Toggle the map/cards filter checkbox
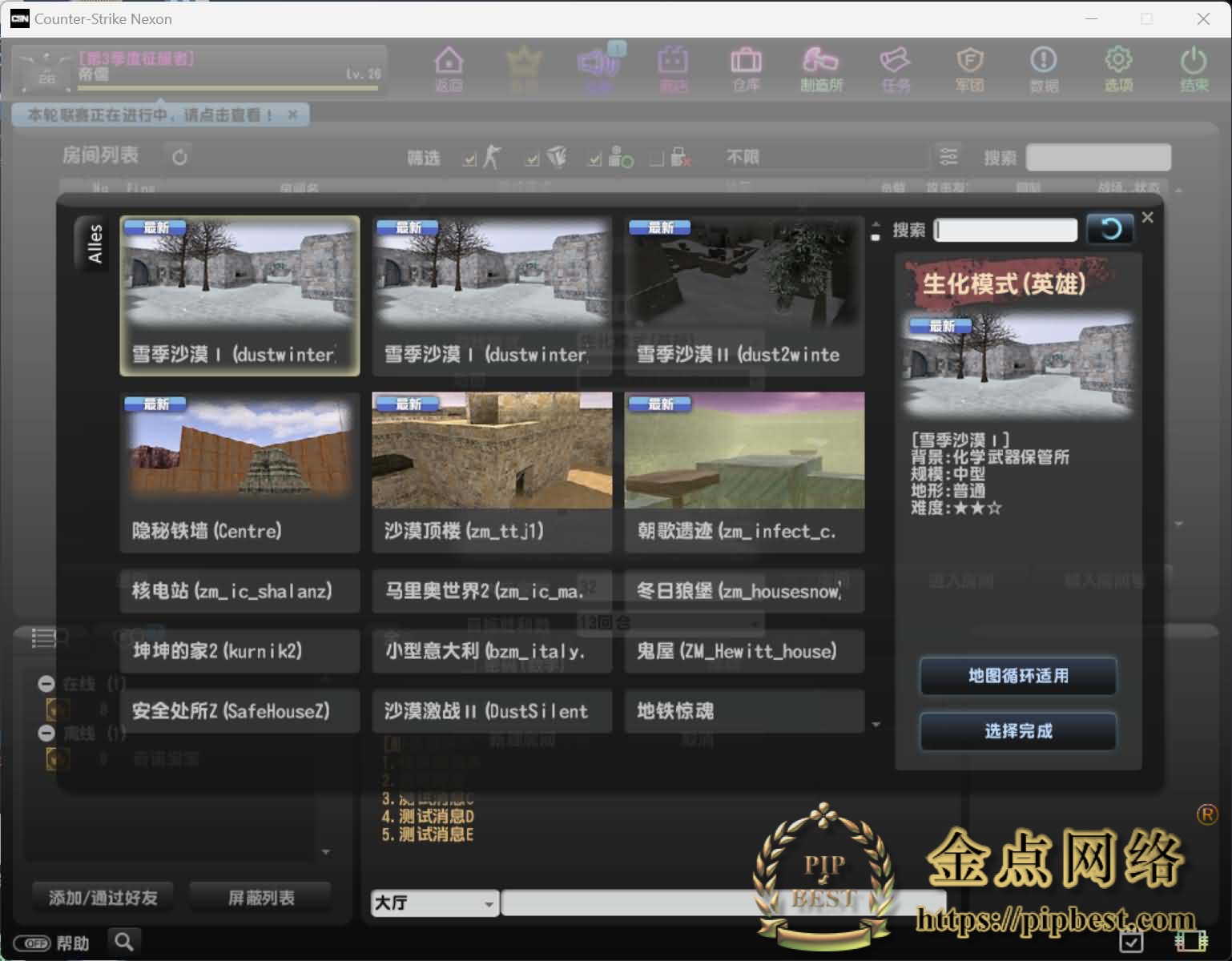1232x961 pixels. click(532, 160)
